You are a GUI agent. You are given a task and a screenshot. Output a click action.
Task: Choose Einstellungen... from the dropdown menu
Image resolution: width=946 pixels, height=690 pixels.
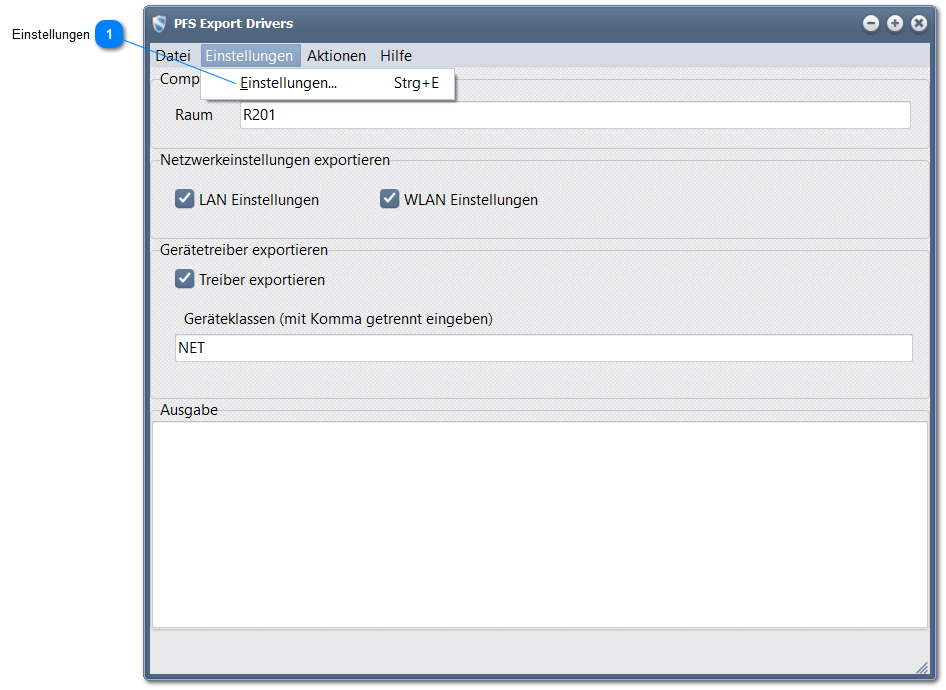pos(289,84)
